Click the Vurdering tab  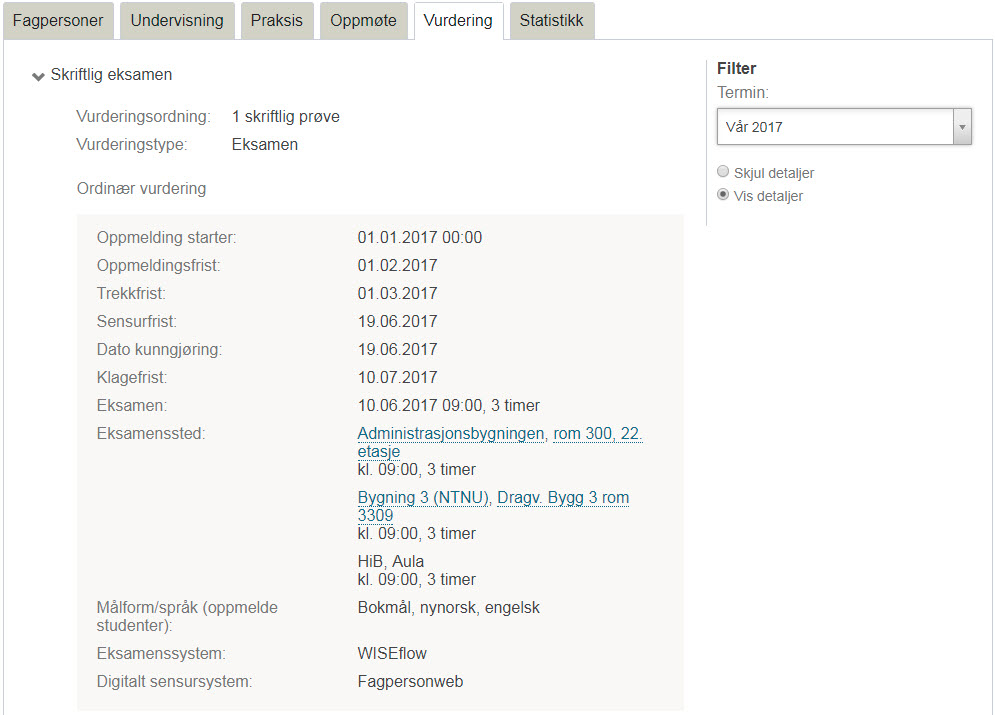(458, 20)
